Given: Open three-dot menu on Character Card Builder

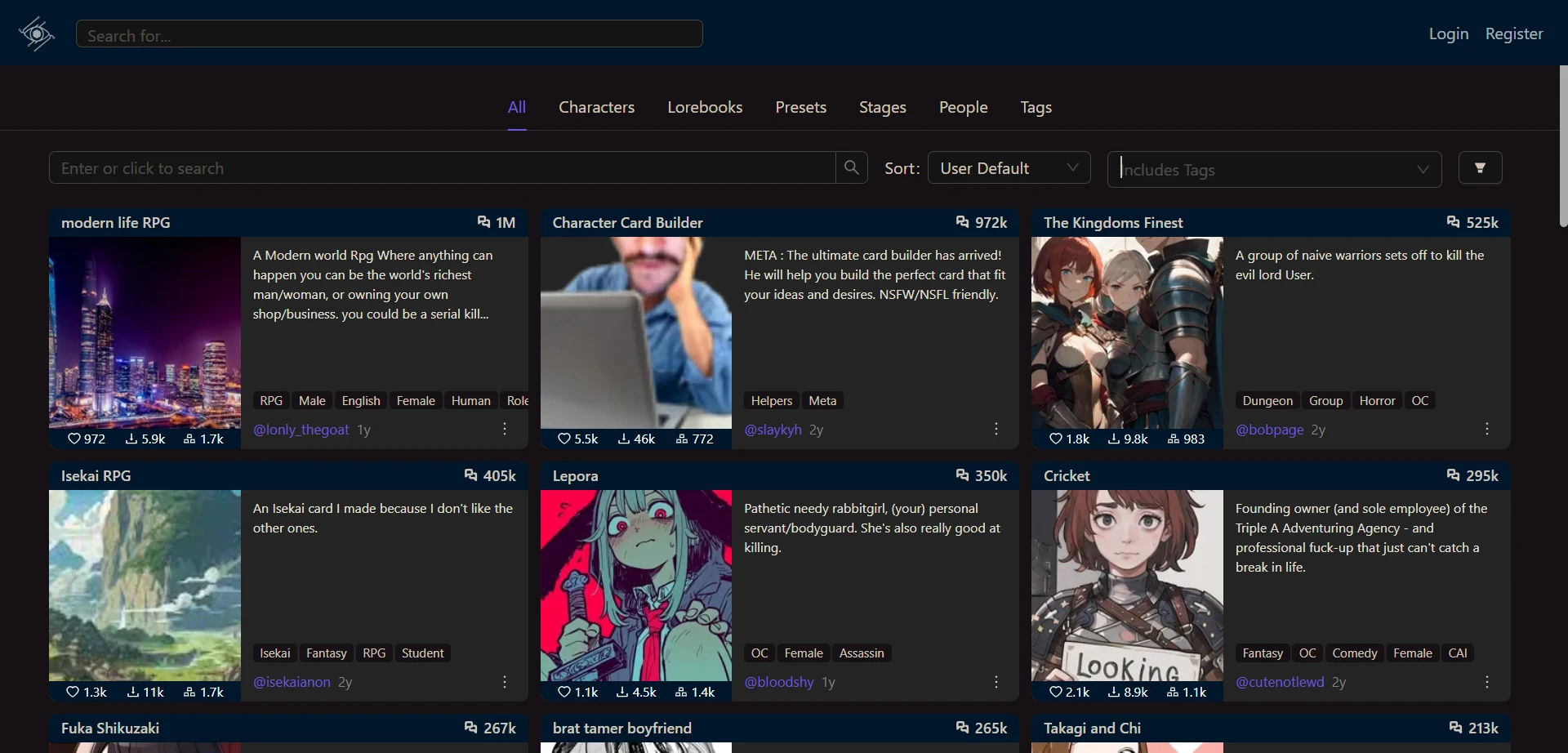Looking at the screenshot, I should 996,429.
